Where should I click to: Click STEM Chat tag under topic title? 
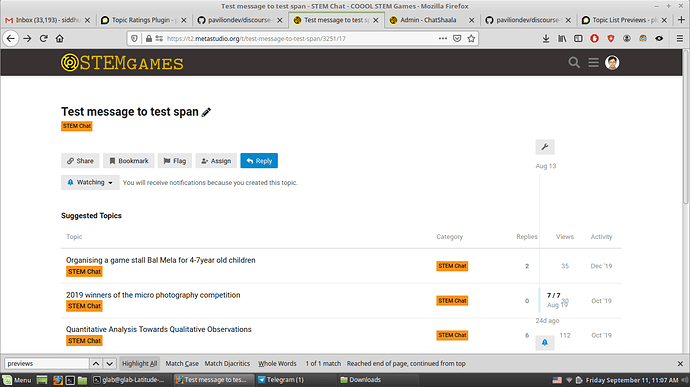click(77, 126)
